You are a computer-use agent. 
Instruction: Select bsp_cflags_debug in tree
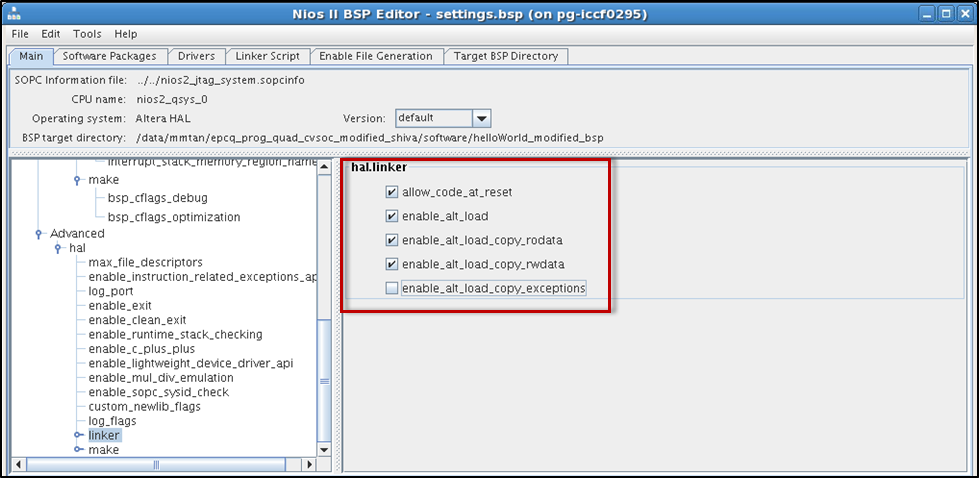coord(157,198)
